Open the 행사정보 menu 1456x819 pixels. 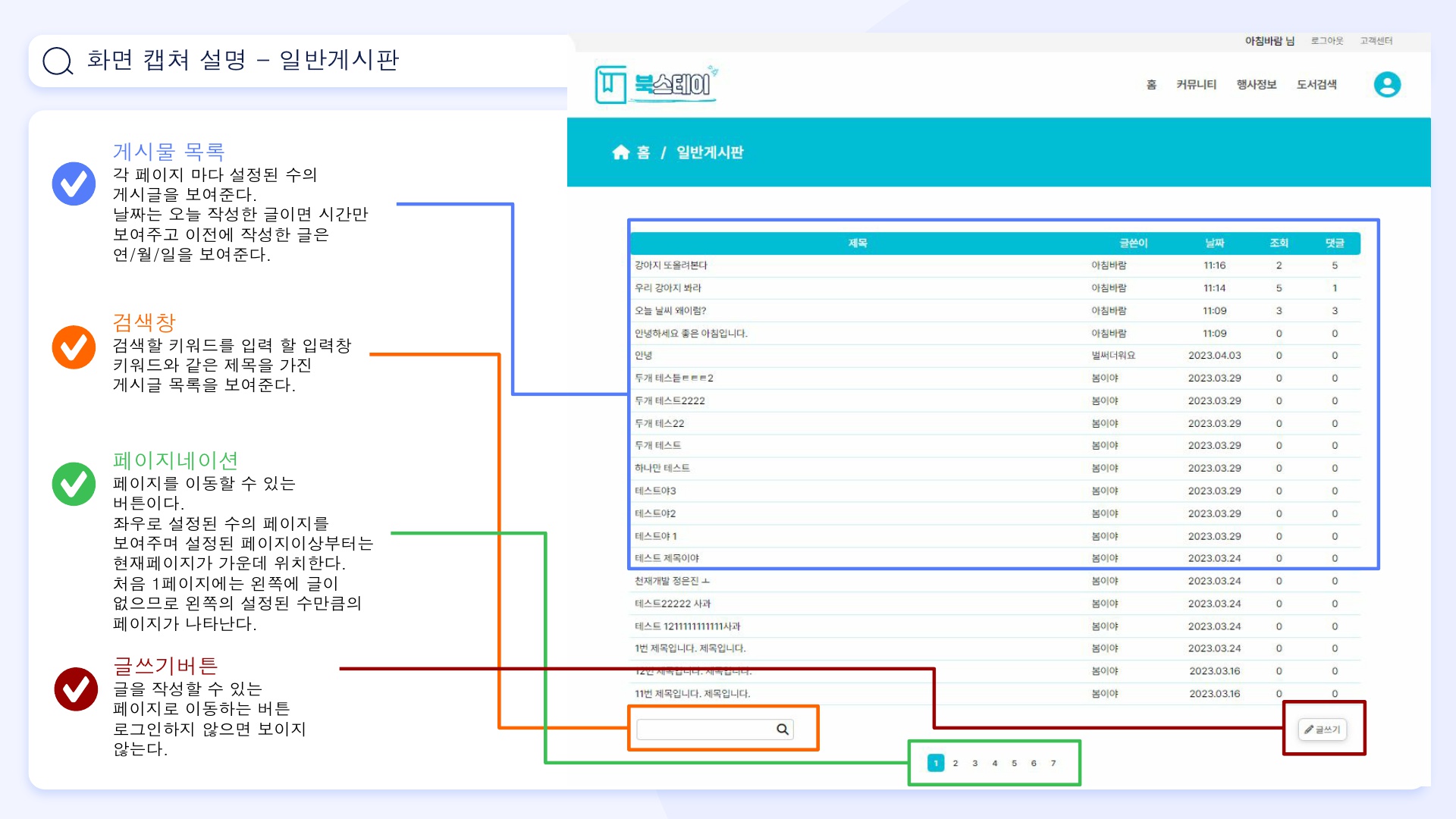pyautogui.click(x=1256, y=84)
